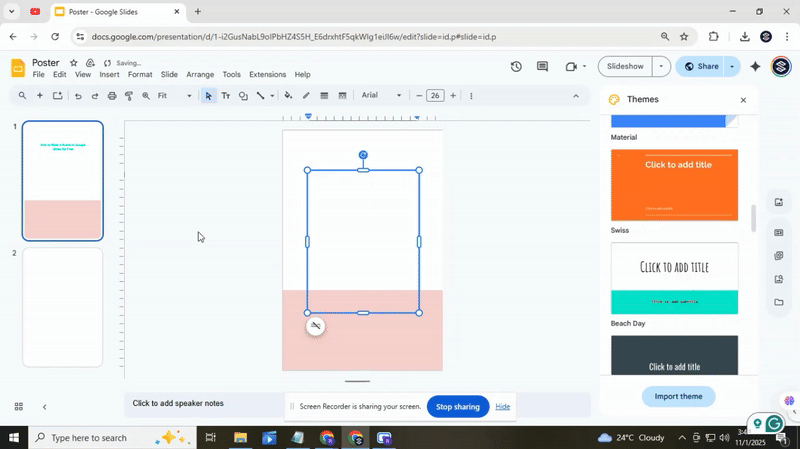This screenshot has height=449, width=800.
Task: Star the Poster presentation
Action: (73, 63)
